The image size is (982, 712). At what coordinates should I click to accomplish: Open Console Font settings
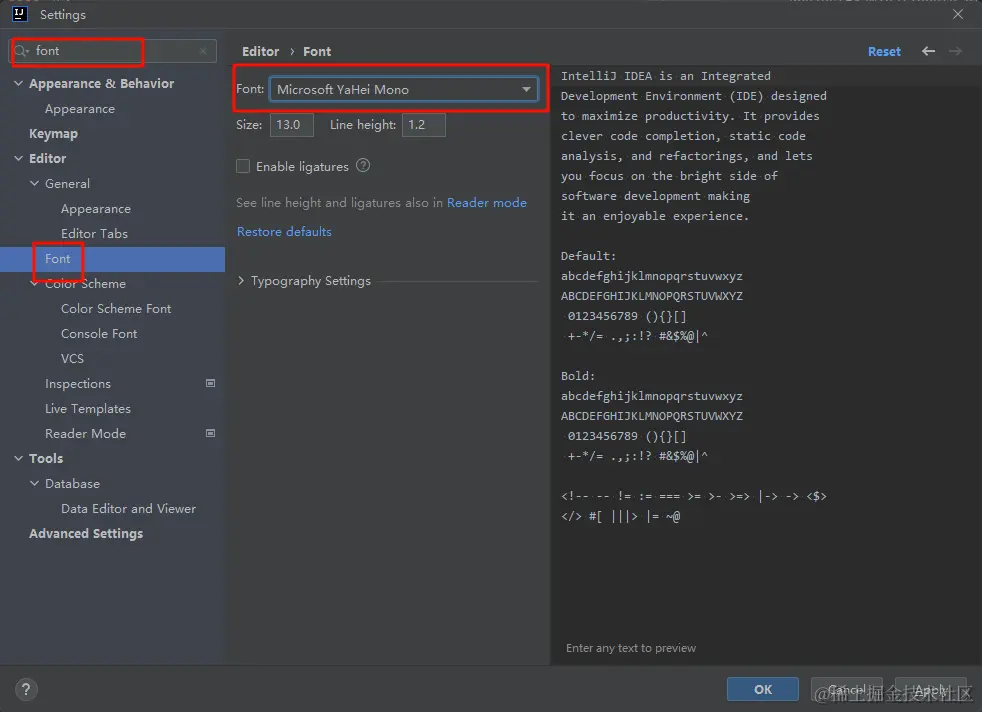pyautogui.click(x=99, y=334)
